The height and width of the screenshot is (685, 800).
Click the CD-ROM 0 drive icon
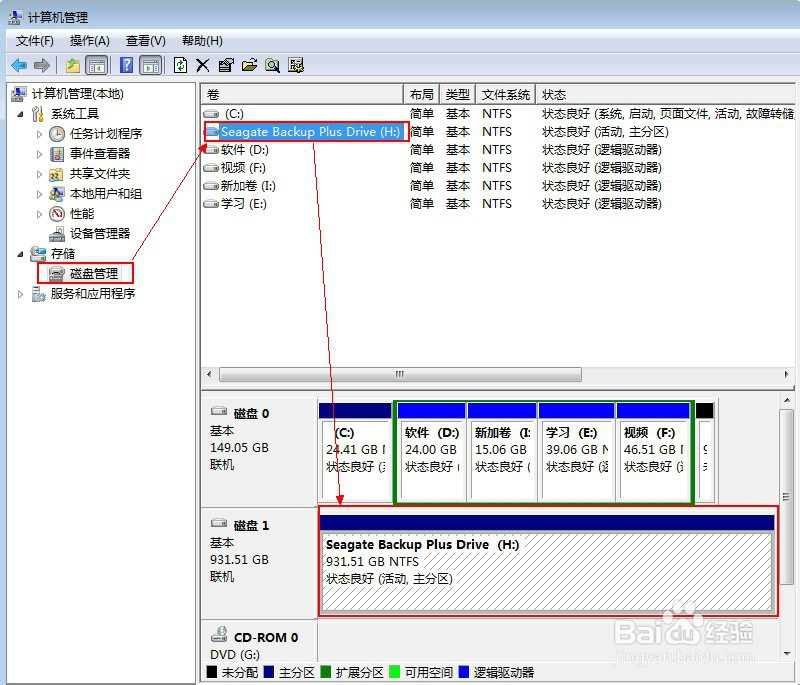tap(219, 634)
